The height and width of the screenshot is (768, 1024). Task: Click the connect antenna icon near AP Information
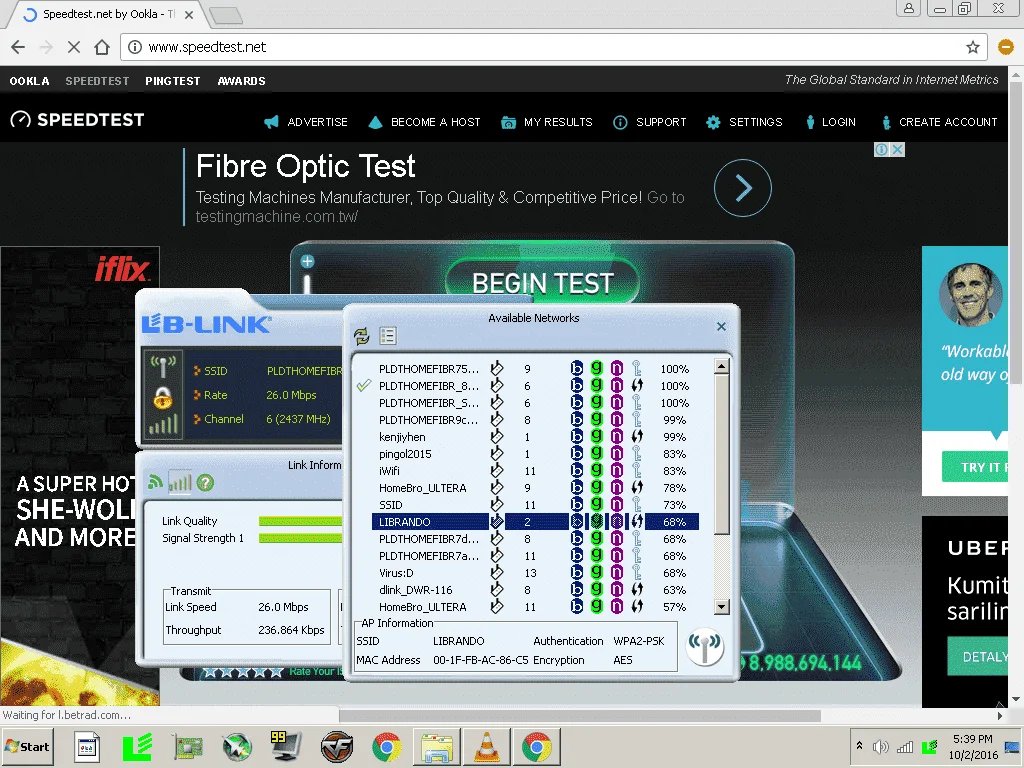pos(705,647)
